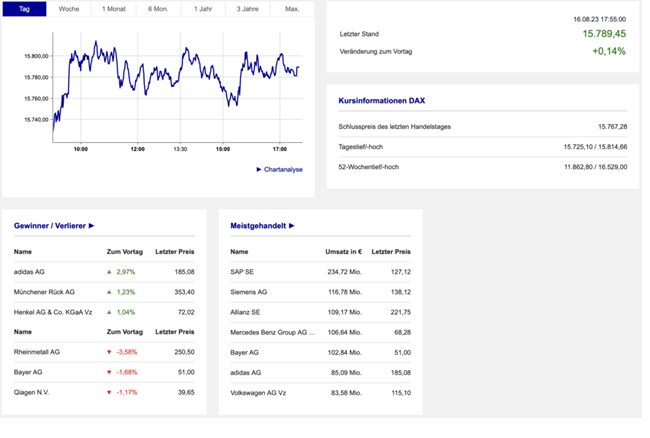Image resolution: width=650 pixels, height=438 pixels.
Task: Click arrow icon next to Meistgehandelt heading
Action: 292,226
